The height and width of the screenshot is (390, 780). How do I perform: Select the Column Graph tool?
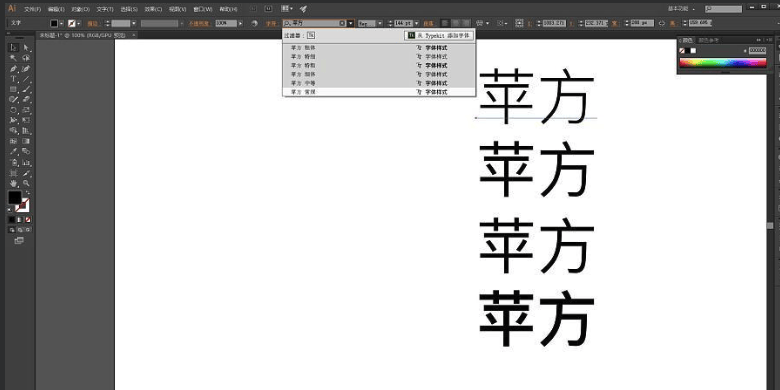coord(26,162)
